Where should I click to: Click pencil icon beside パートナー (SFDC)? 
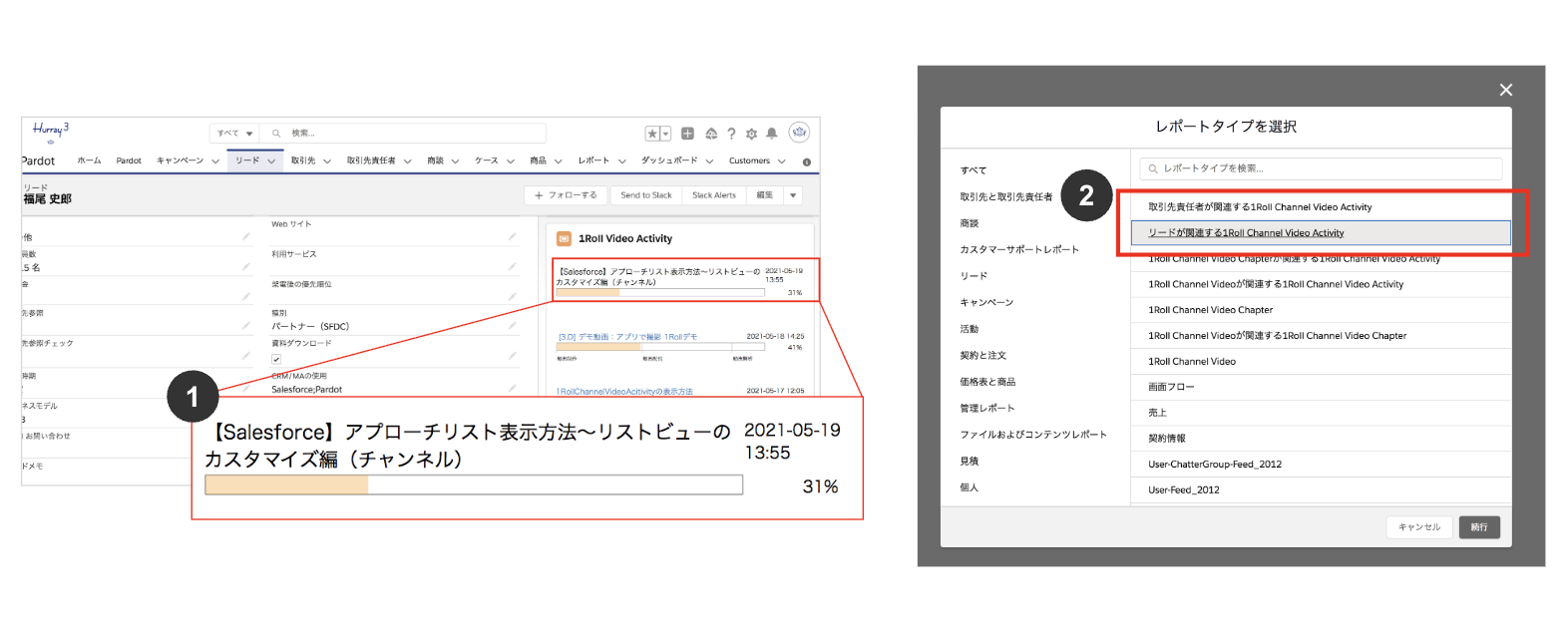512,325
